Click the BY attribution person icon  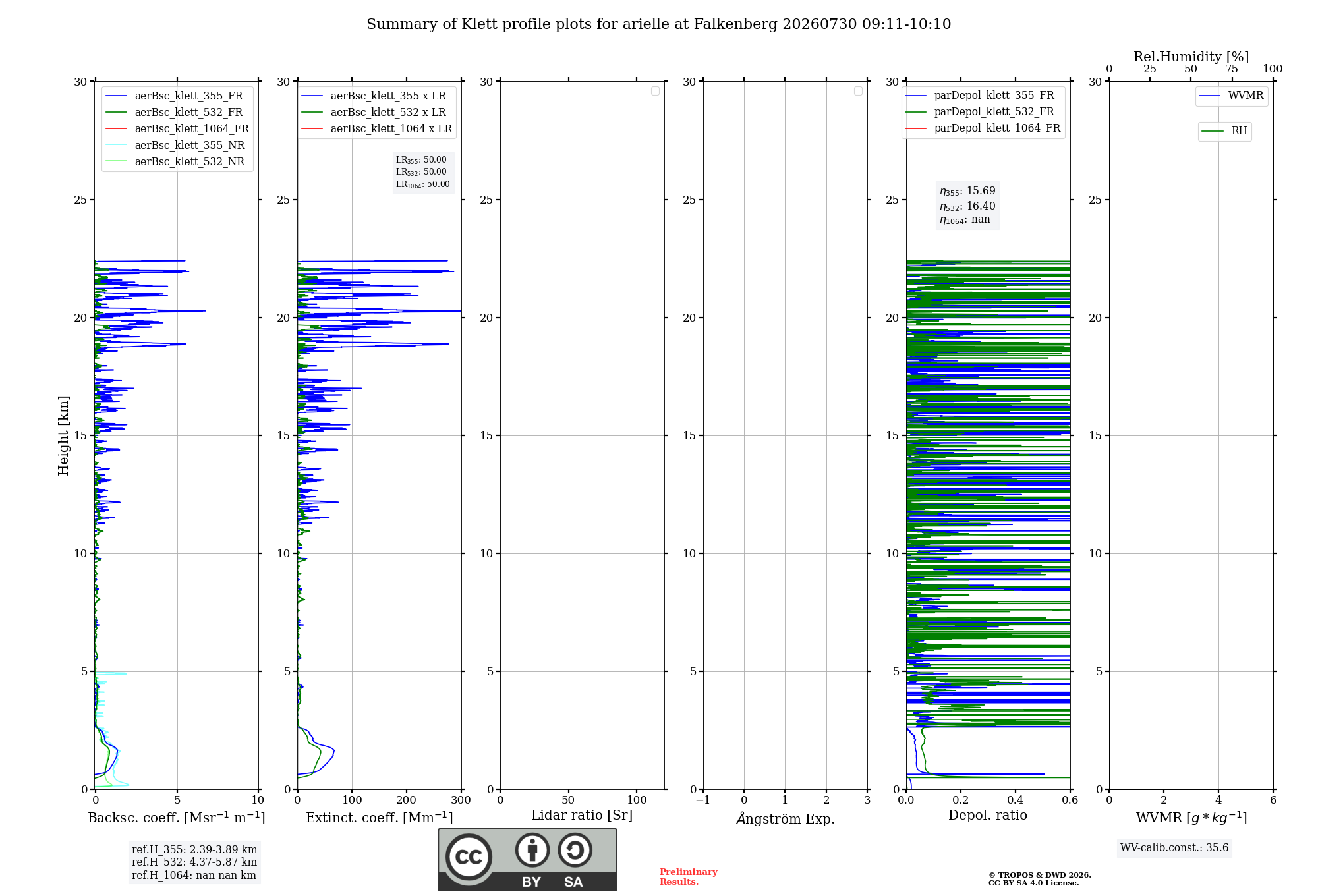532,850
